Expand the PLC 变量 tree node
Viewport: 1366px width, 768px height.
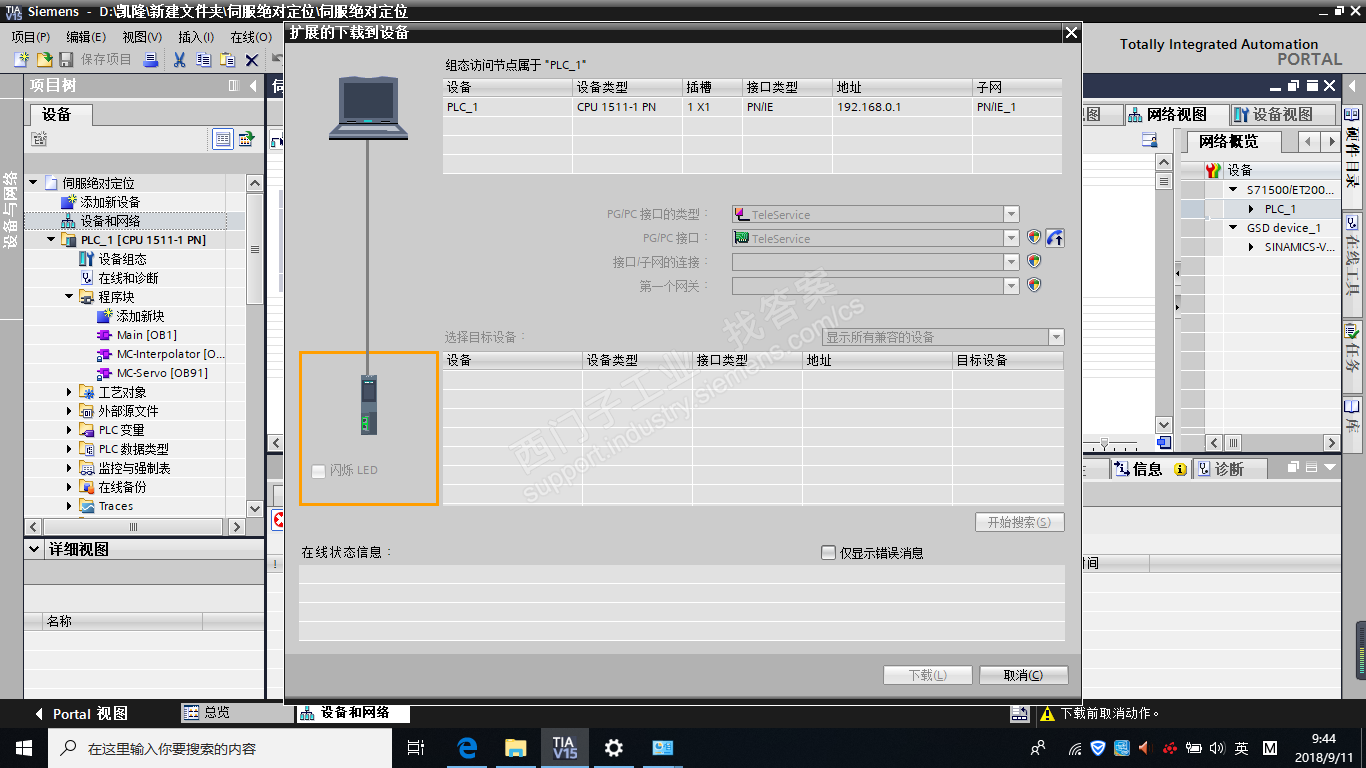69,430
